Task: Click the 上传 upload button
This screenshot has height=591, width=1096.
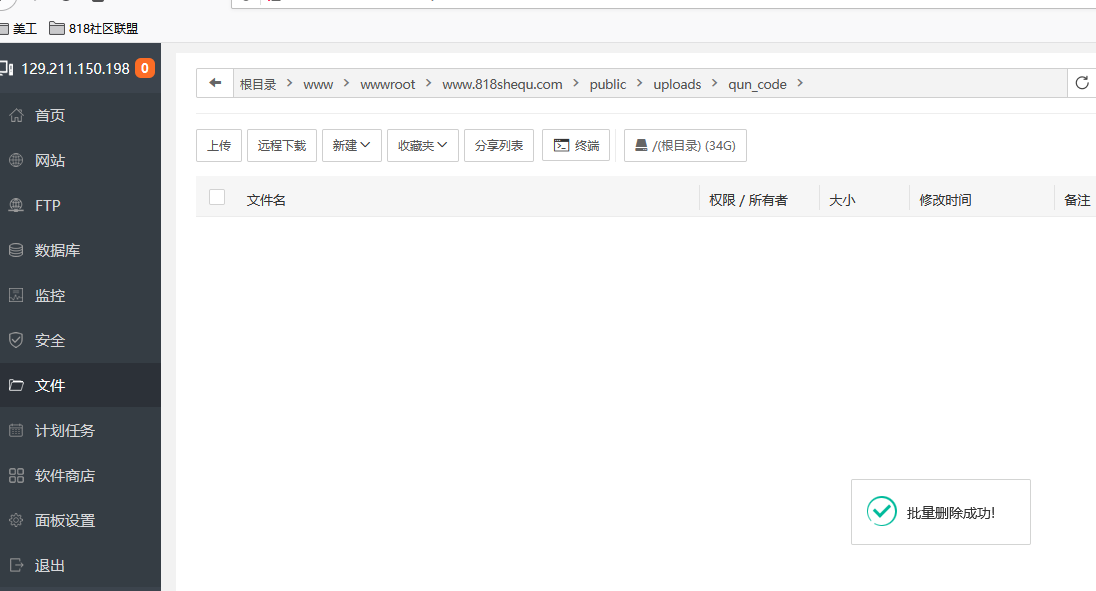Action: click(219, 145)
